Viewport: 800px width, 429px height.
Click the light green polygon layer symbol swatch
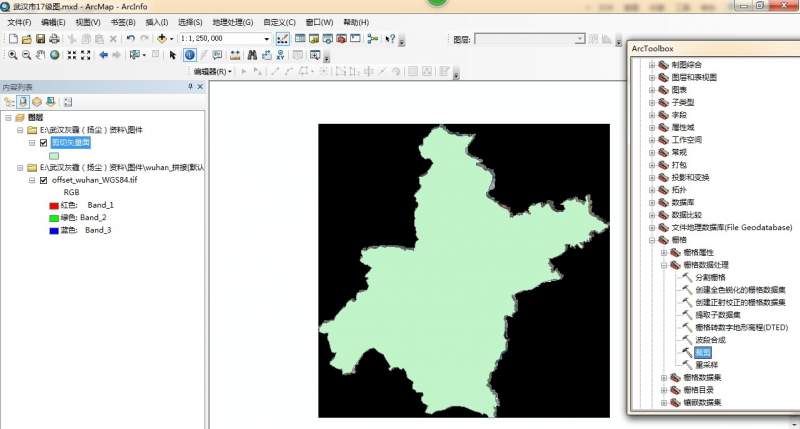click(54, 156)
